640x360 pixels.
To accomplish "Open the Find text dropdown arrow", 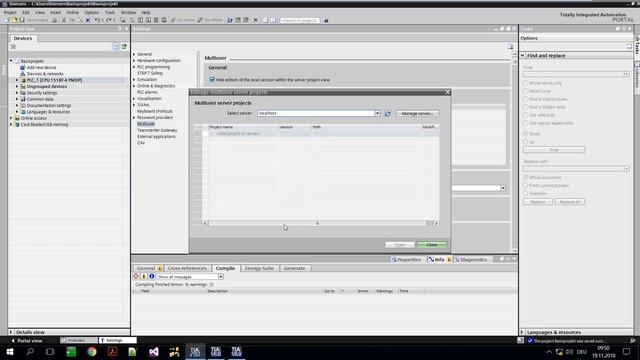I will (x=627, y=74).
